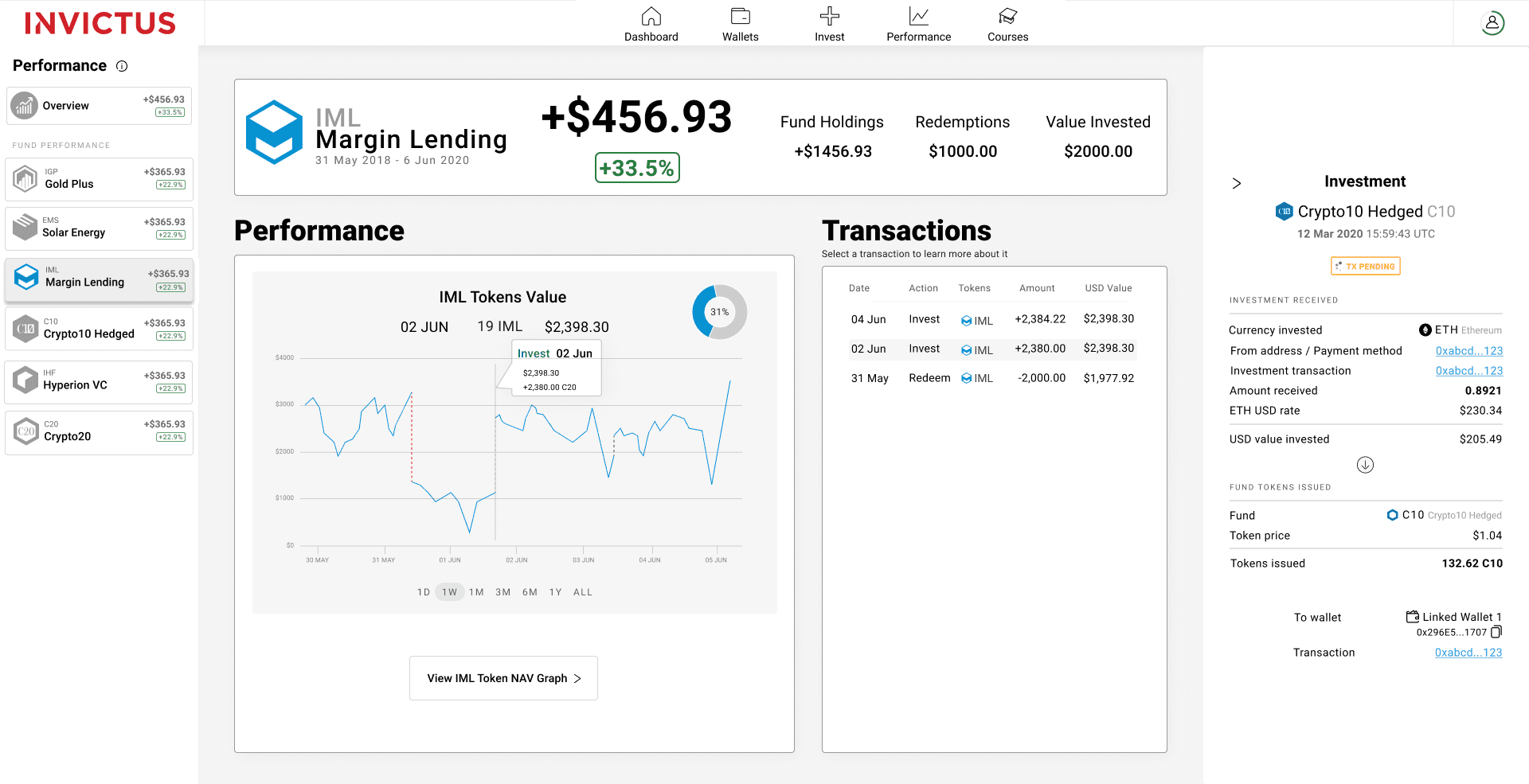This screenshot has height=784, width=1529.
Task: Click the wallet icon beside Linked Wallet 1
Action: coord(1413,617)
